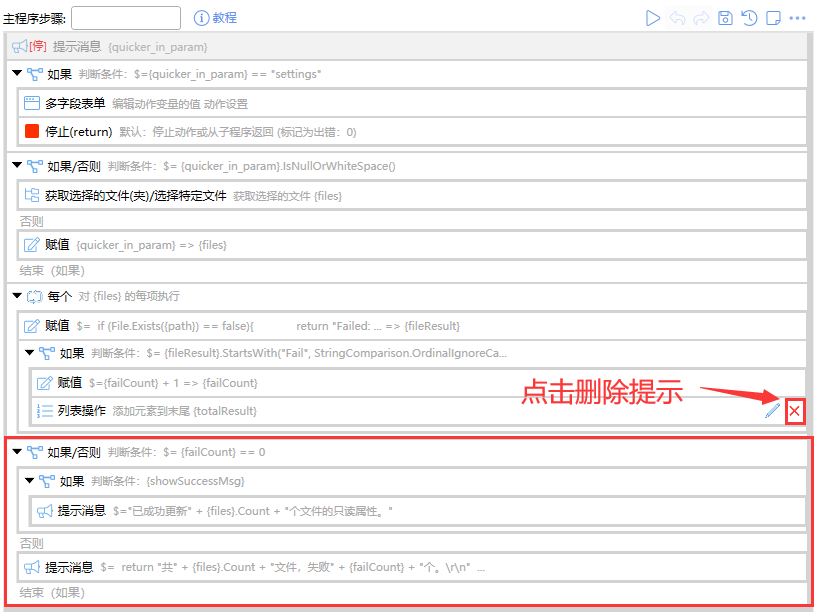817x612 pixels.
Task: Select the 获取选择的文件(夹)/选择特定文件 step label
Action: pos(135,196)
